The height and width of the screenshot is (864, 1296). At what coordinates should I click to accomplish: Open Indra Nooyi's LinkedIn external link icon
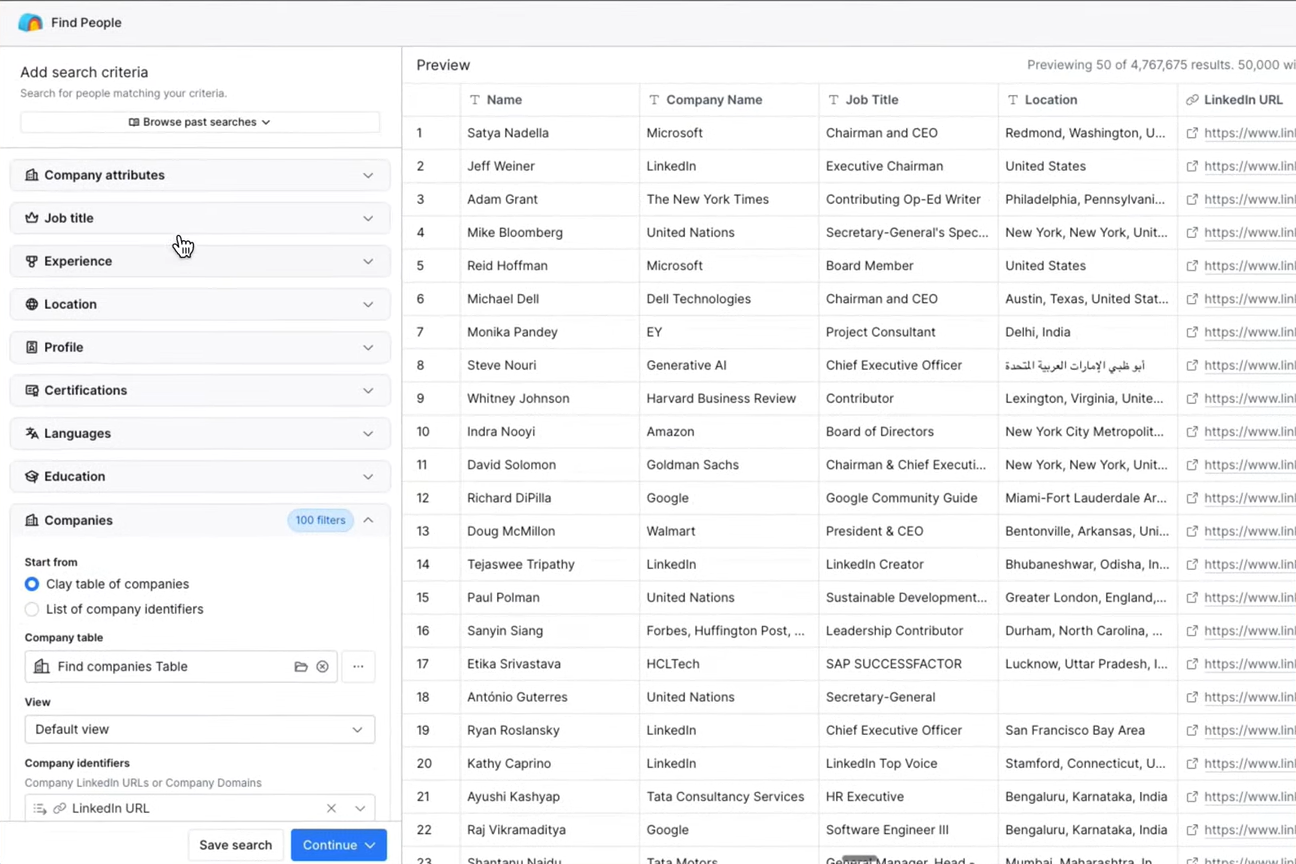[x=1192, y=431]
